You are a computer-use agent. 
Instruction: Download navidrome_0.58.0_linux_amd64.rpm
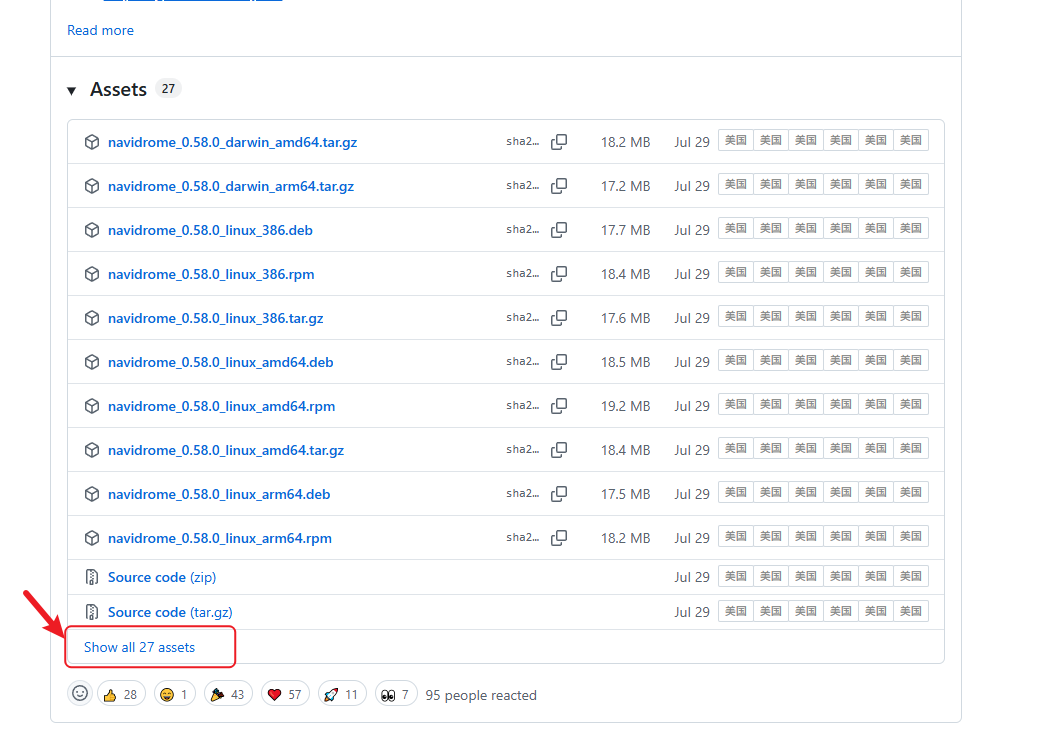click(x=221, y=406)
